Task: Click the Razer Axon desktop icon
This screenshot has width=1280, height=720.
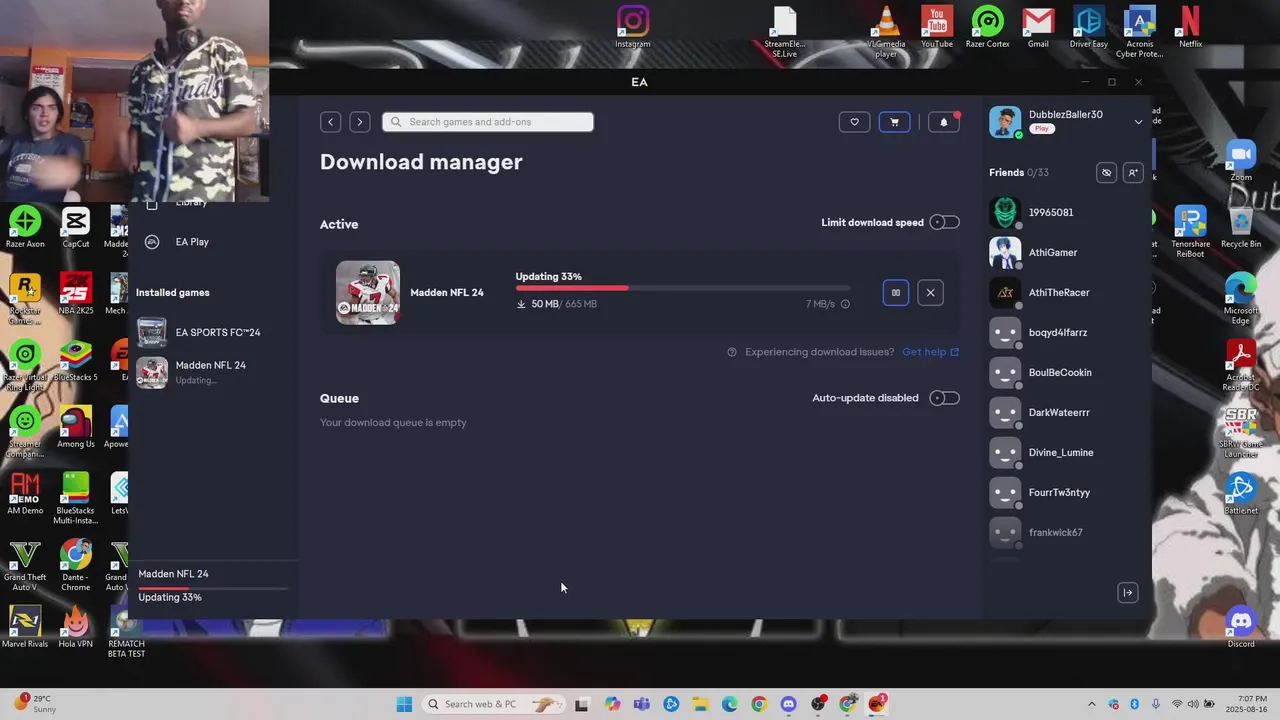Action: tap(25, 227)
